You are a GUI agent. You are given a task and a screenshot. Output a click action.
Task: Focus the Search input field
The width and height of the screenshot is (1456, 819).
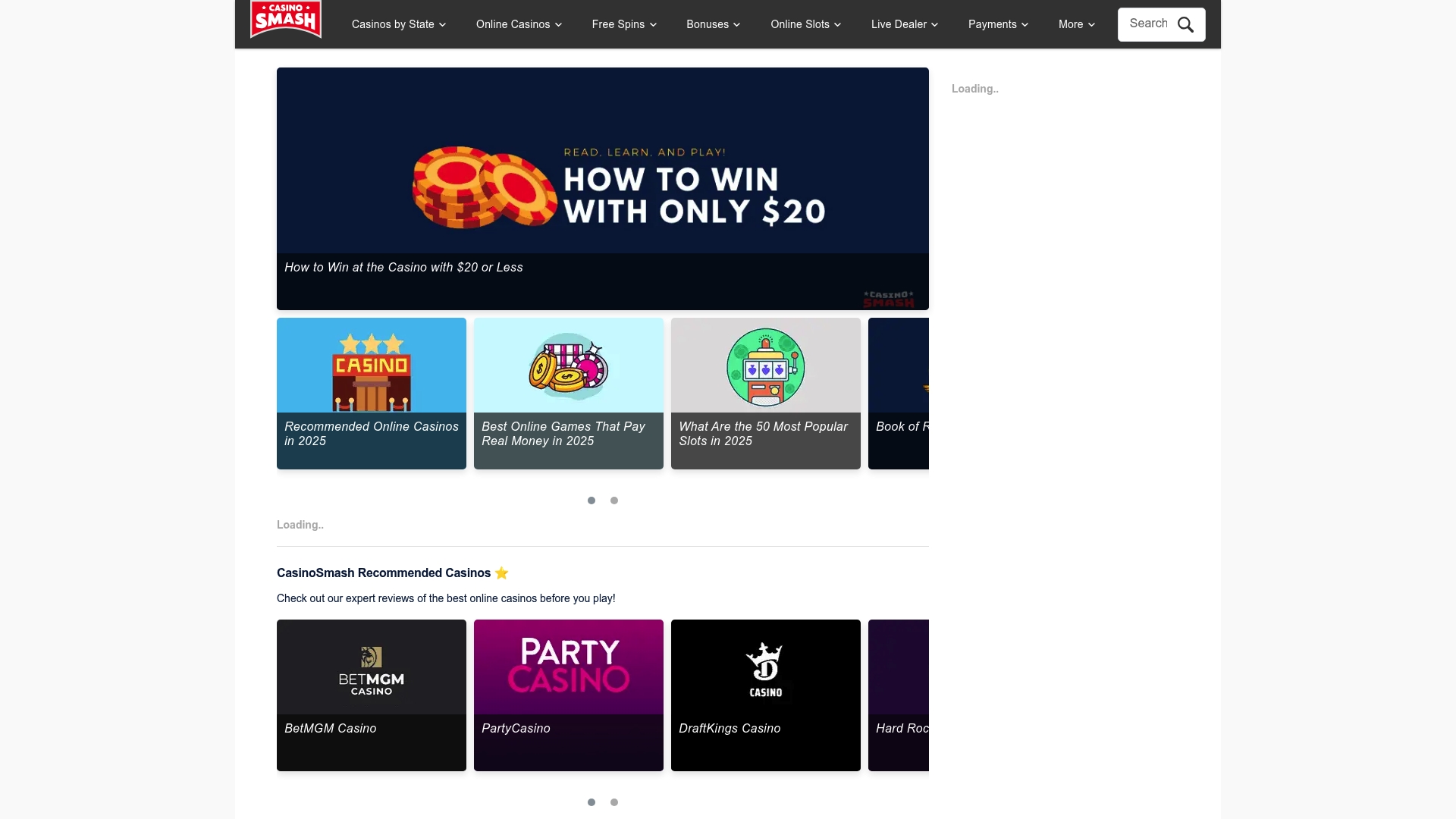click(1150, 24)
